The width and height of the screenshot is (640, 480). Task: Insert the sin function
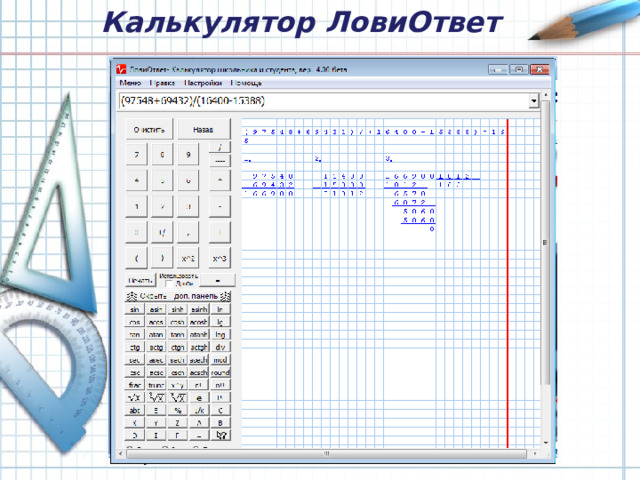click(135, 309)
